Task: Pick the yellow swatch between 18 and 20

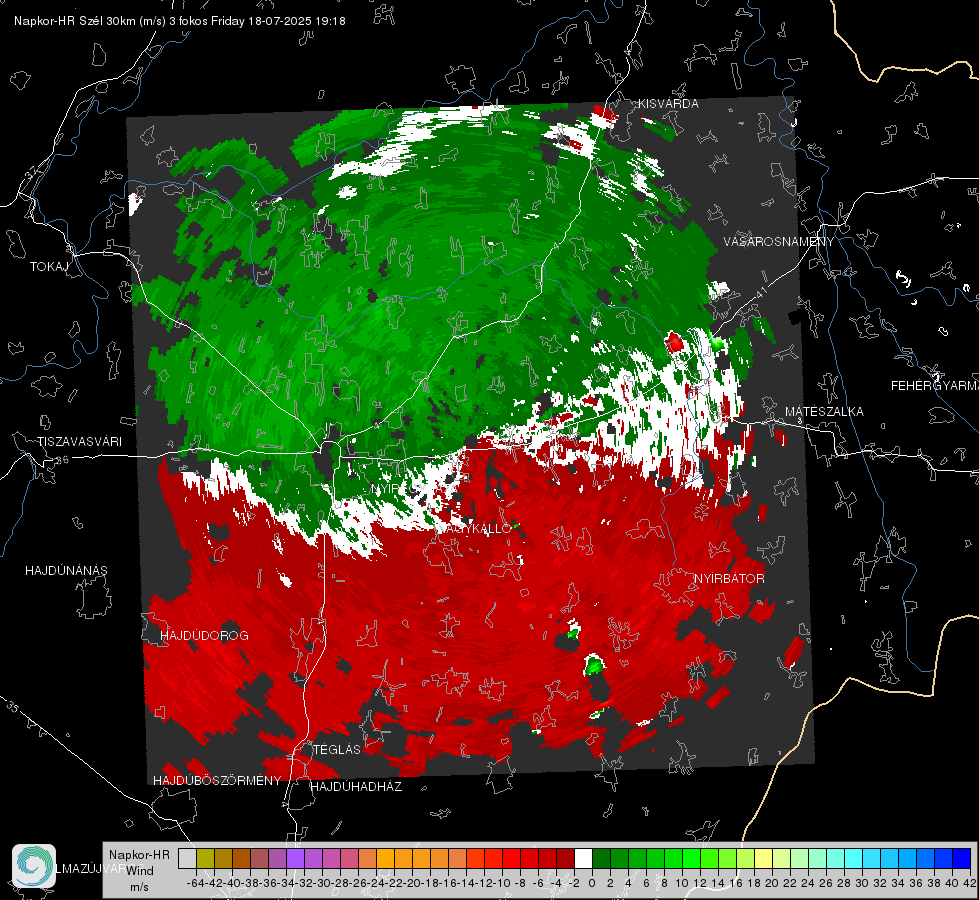Action: coord(764,858)
